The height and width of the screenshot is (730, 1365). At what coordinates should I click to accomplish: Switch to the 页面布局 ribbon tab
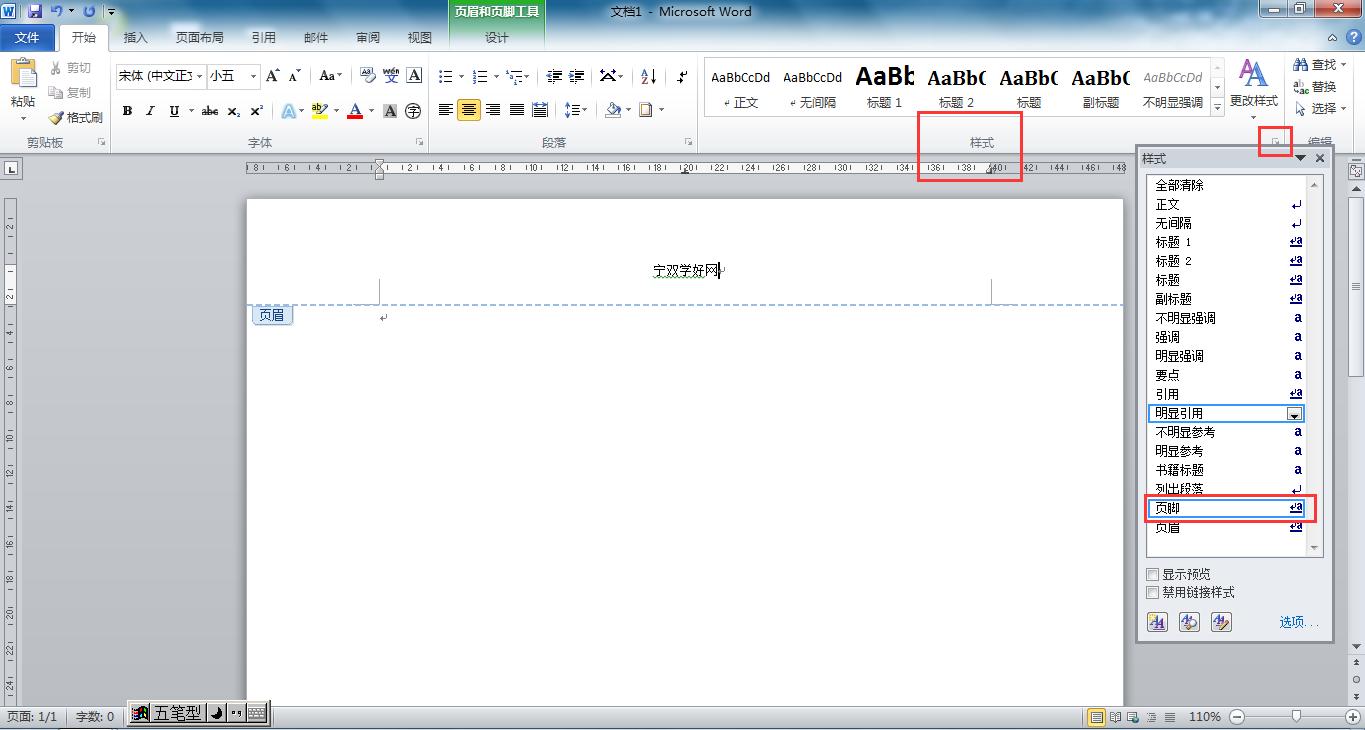(199, 38)
